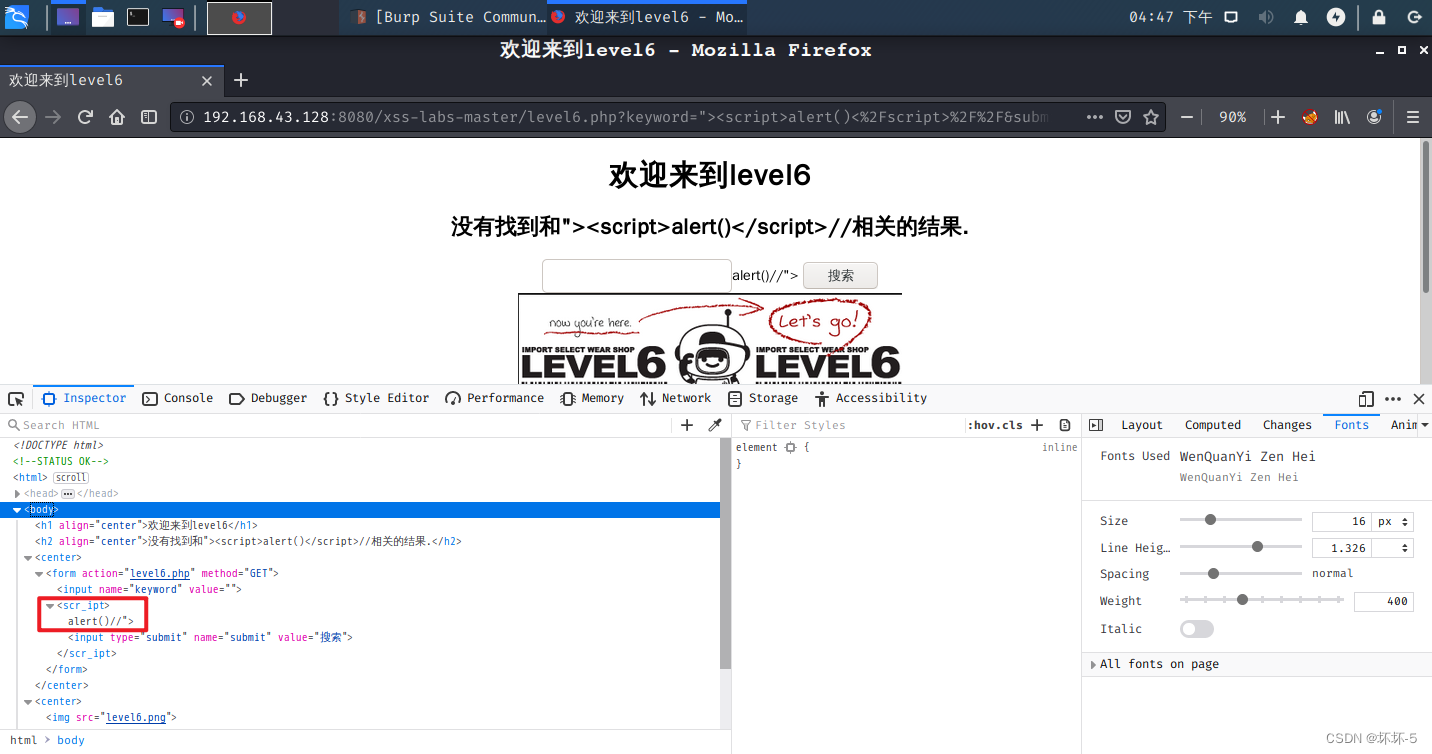Switch to the Console tab
The width and height of the screenshot is (1432, 754).
click(178, 398)
